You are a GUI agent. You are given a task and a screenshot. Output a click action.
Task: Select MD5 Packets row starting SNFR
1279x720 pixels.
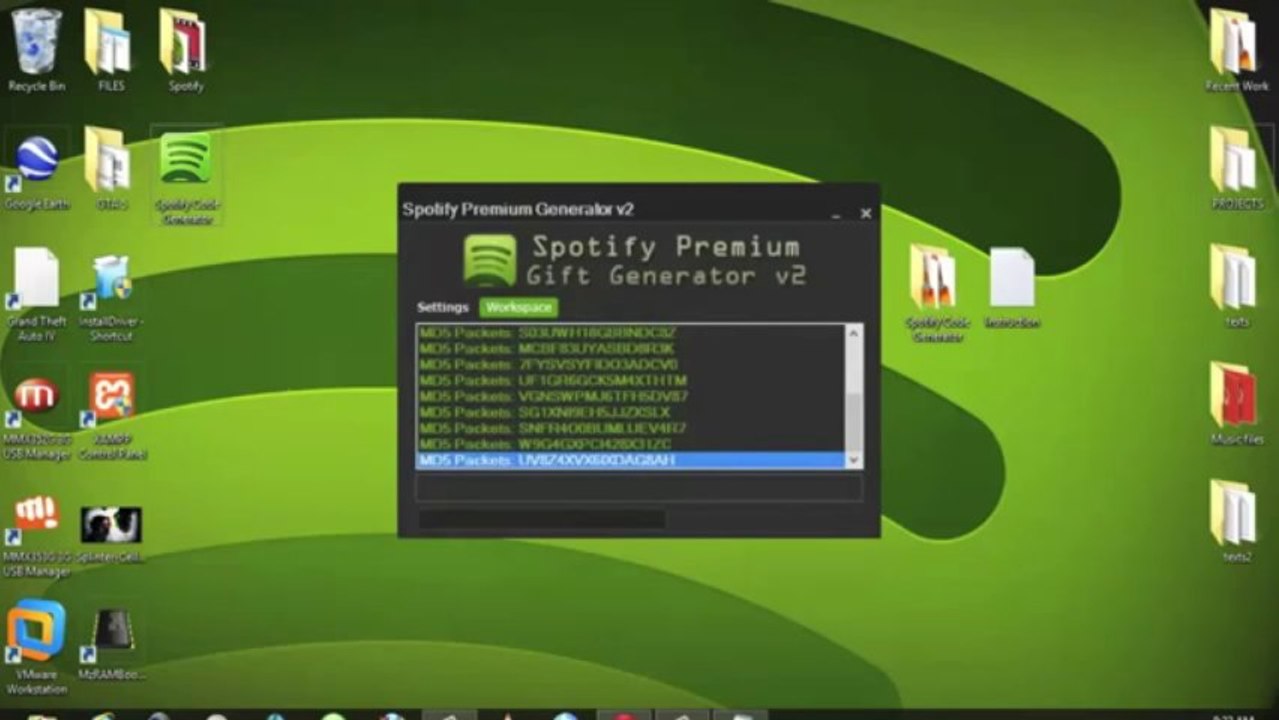pos(630,428)
